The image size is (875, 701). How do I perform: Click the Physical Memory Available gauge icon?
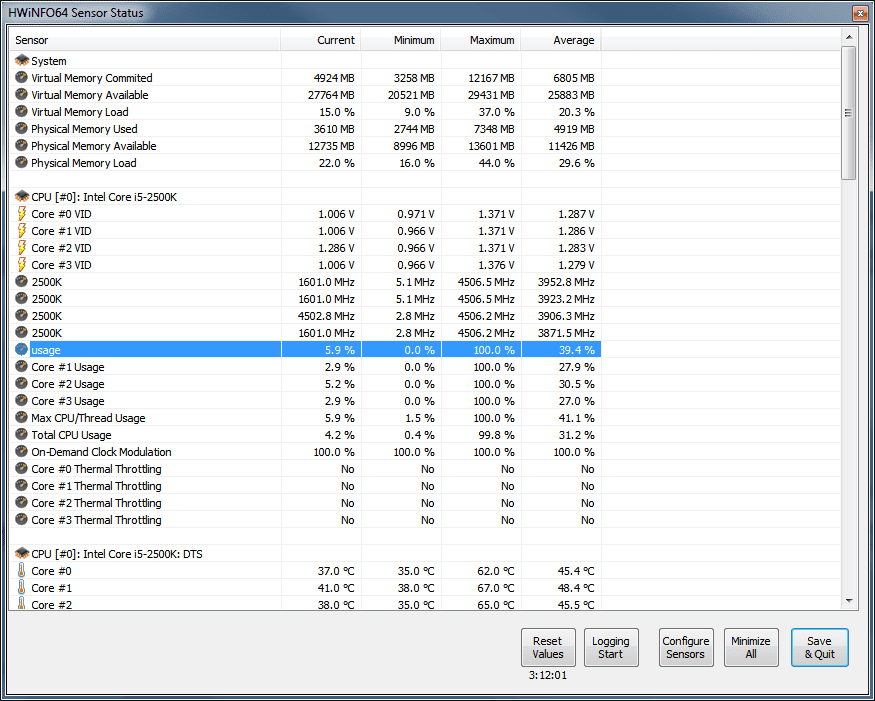coord(21,145)
